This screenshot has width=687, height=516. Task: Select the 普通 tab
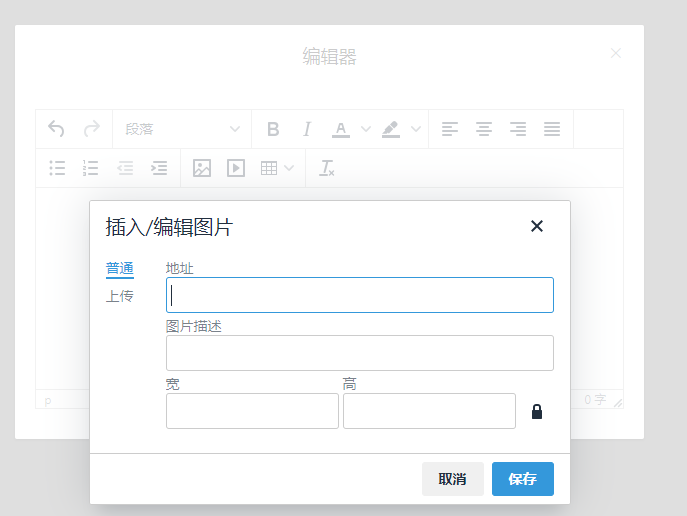[x=120, y=268]
